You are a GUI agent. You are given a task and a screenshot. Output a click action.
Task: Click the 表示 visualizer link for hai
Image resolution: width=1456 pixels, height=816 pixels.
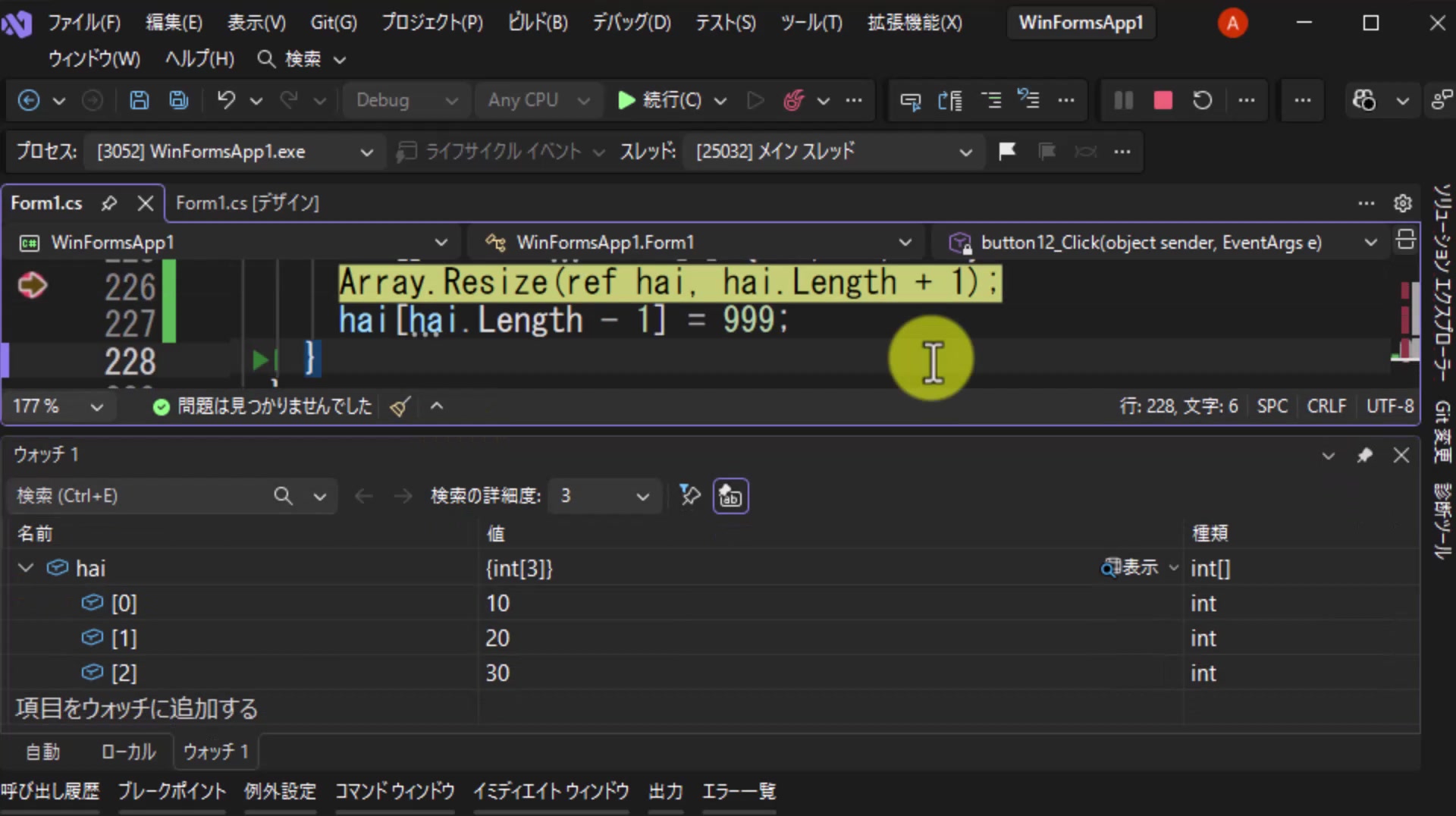[x=1131, y=567]
